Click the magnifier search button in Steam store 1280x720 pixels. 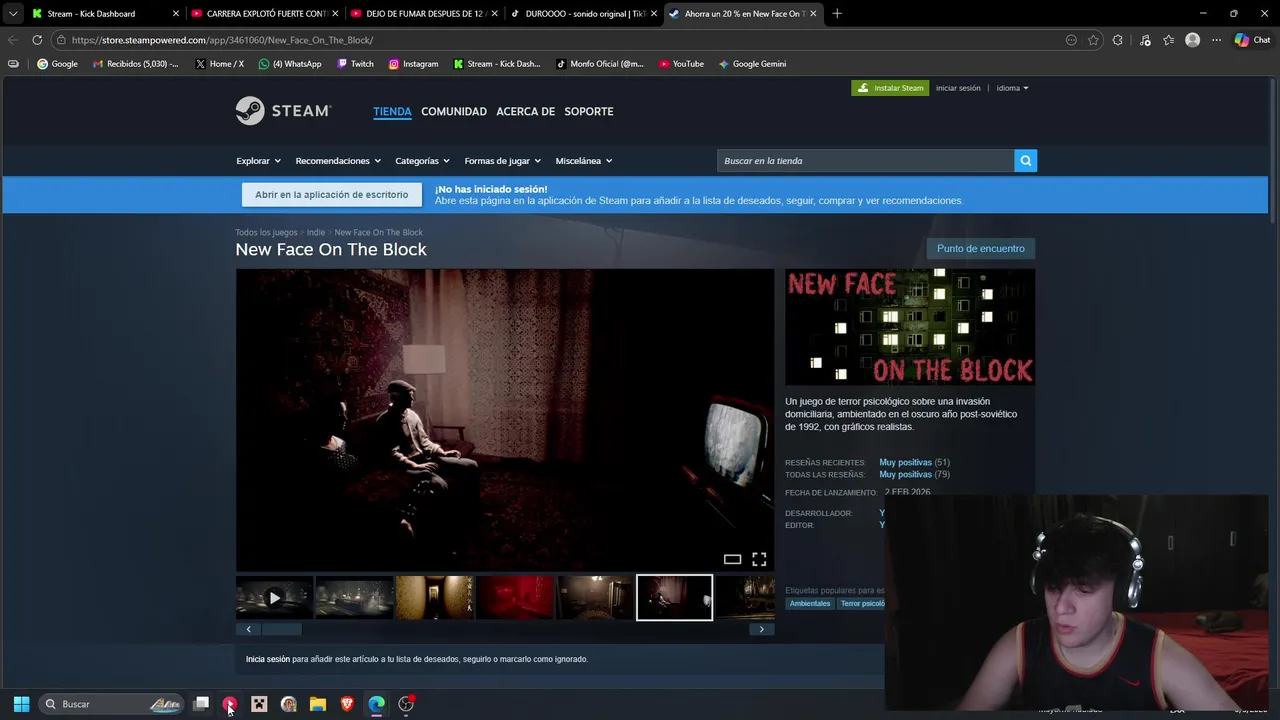pos(1025,161)
